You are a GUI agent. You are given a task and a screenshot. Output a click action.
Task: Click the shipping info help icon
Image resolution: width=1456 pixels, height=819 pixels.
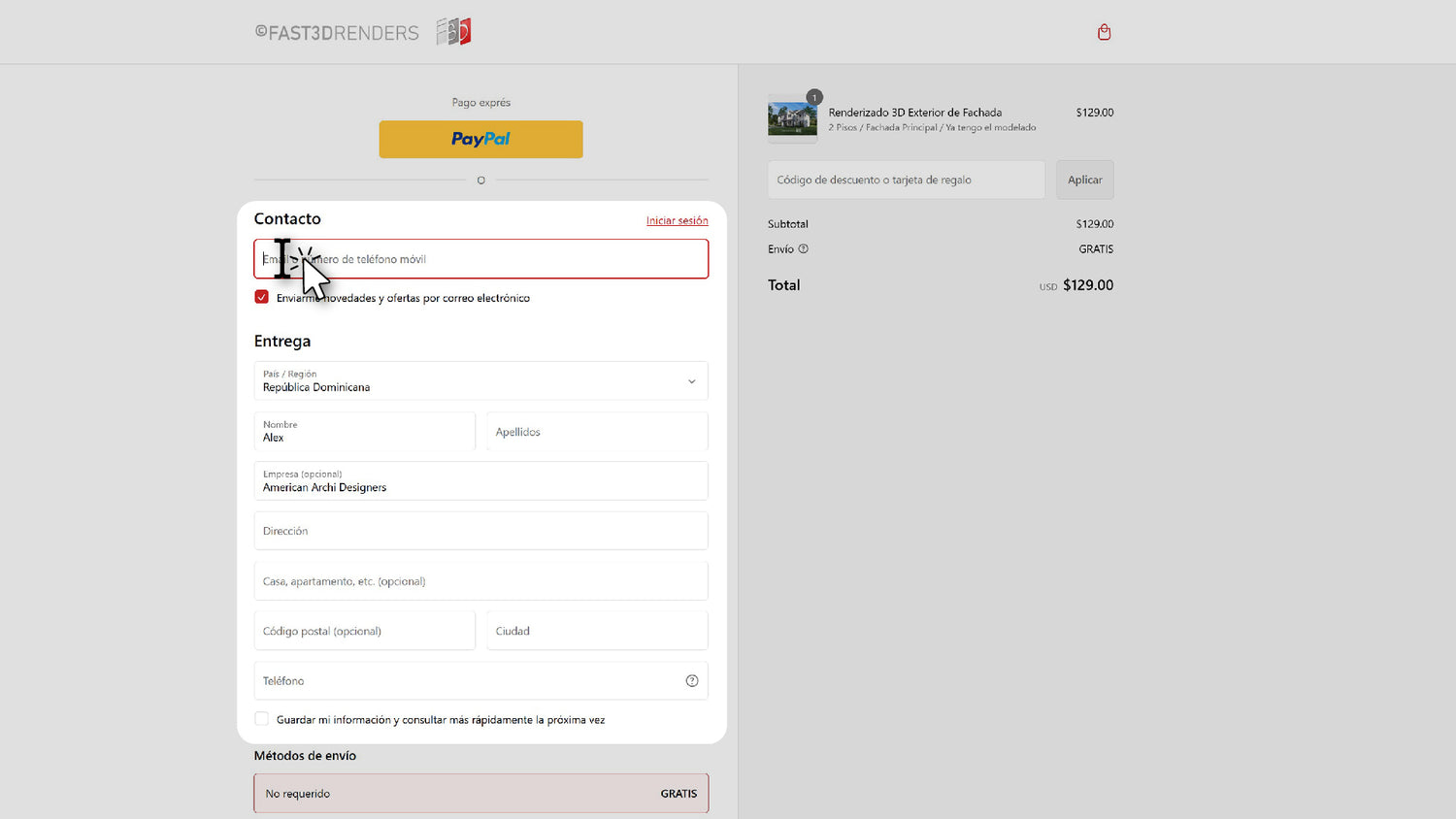pyautogui.click(x=803, y=249)
